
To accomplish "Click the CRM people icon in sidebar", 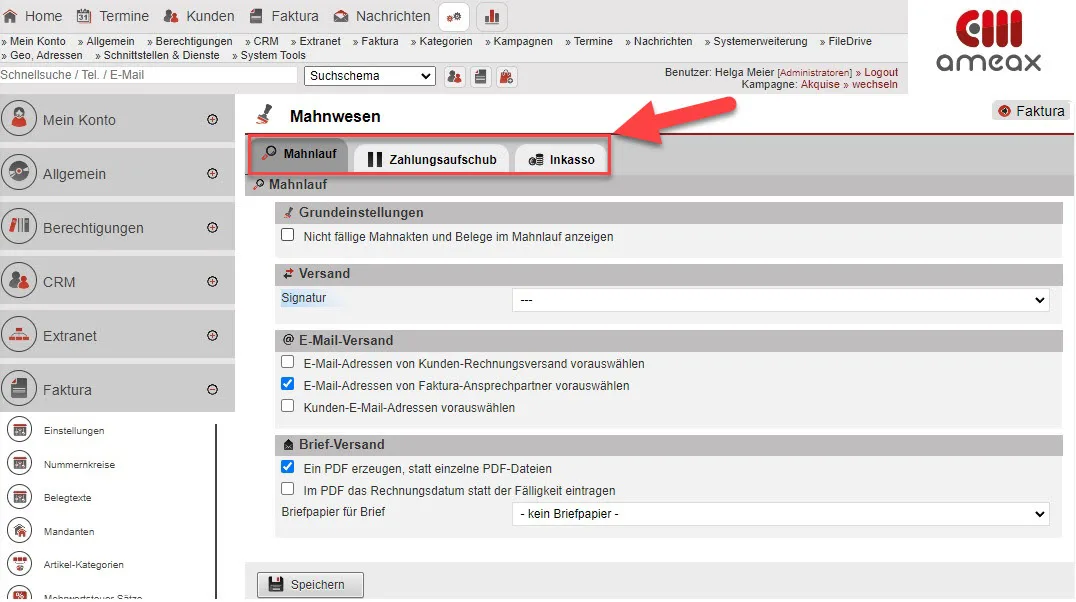I will pos(18,281).
